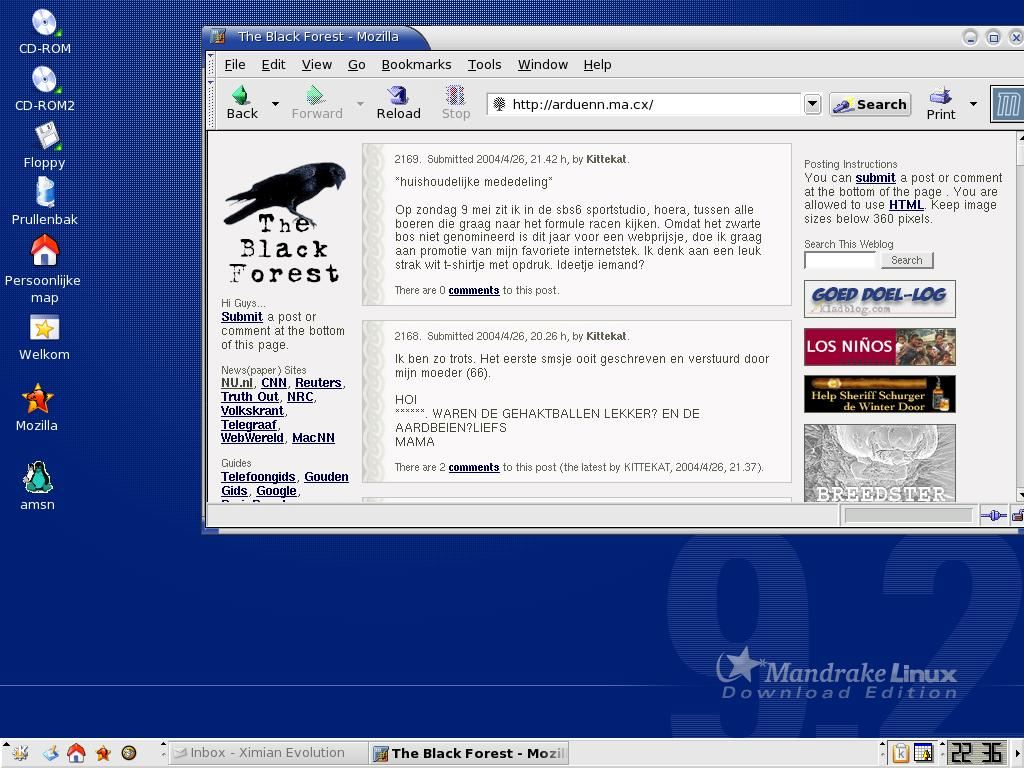Click the Mozilla star icon in panel
The image size is (1024, 768).
[x=103, y=753]
